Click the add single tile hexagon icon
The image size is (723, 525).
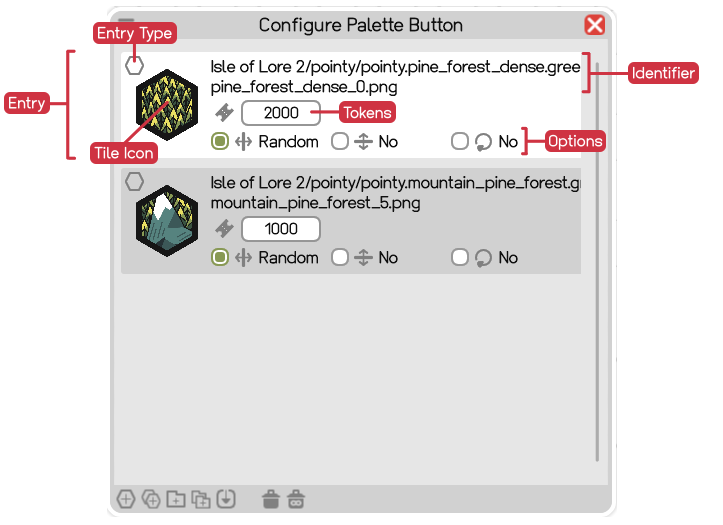[x=126, y=499]
